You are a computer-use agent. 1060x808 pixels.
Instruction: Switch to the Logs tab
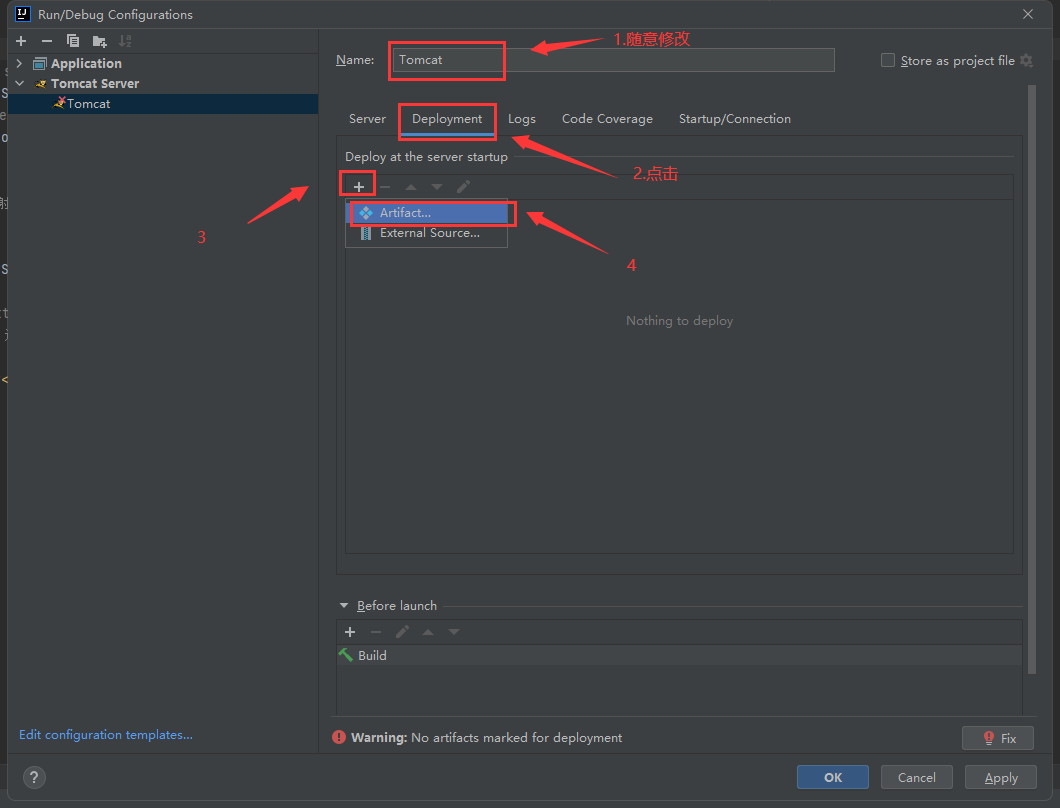(521, 119)
